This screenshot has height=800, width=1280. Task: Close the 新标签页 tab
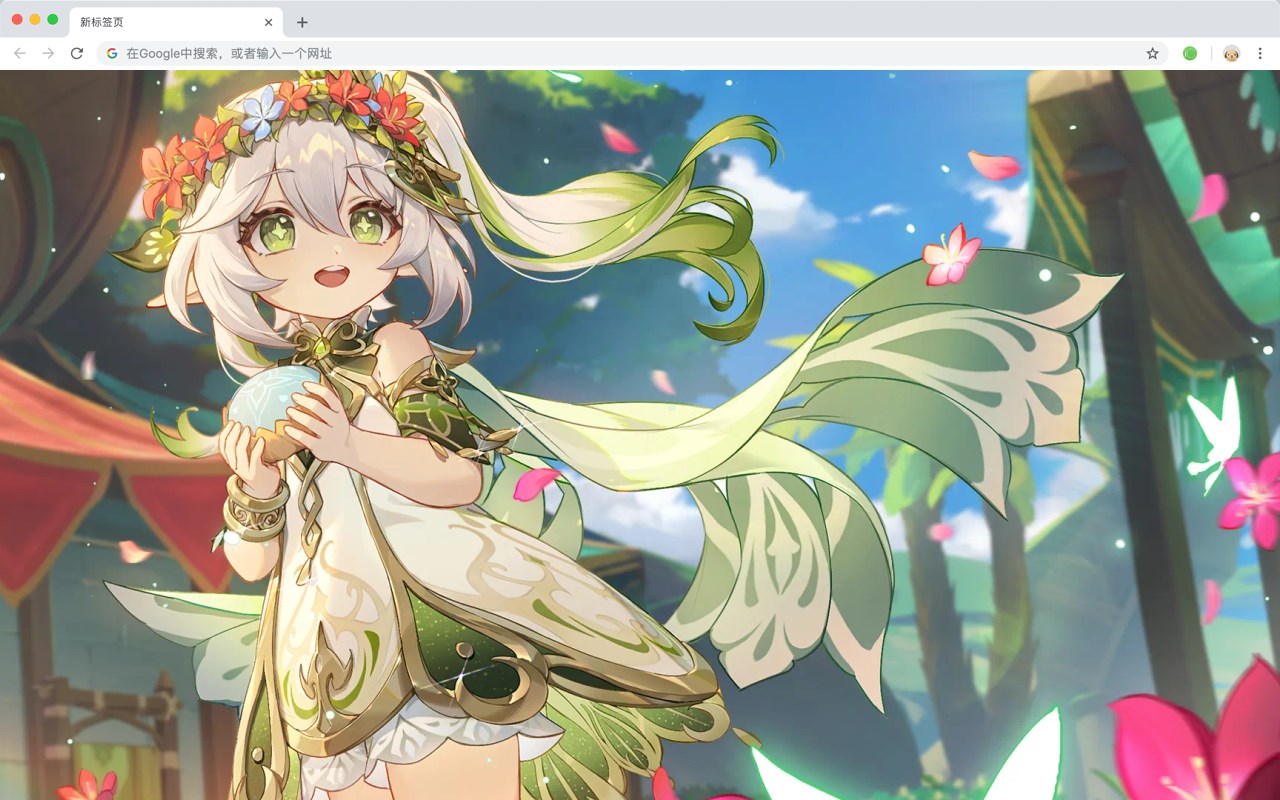(268, 21)
